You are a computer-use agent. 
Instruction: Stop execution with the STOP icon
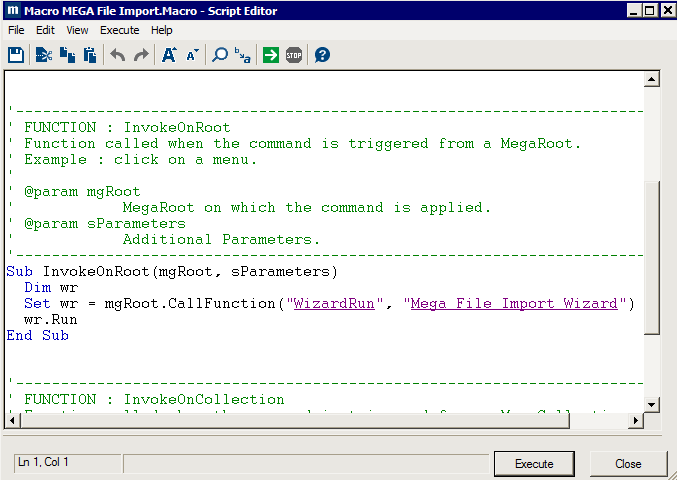coord(294,55)
